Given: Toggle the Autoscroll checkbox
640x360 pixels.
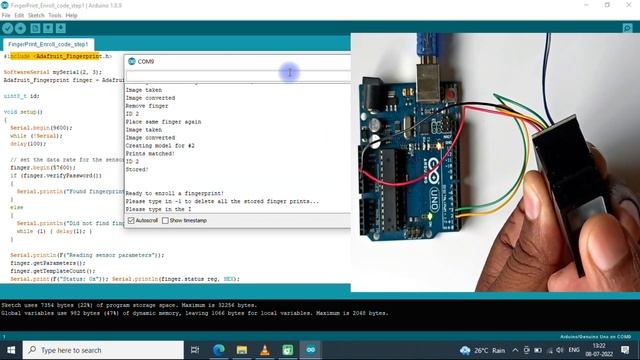Looking at the screenshot, I should [x=131, y=220].
